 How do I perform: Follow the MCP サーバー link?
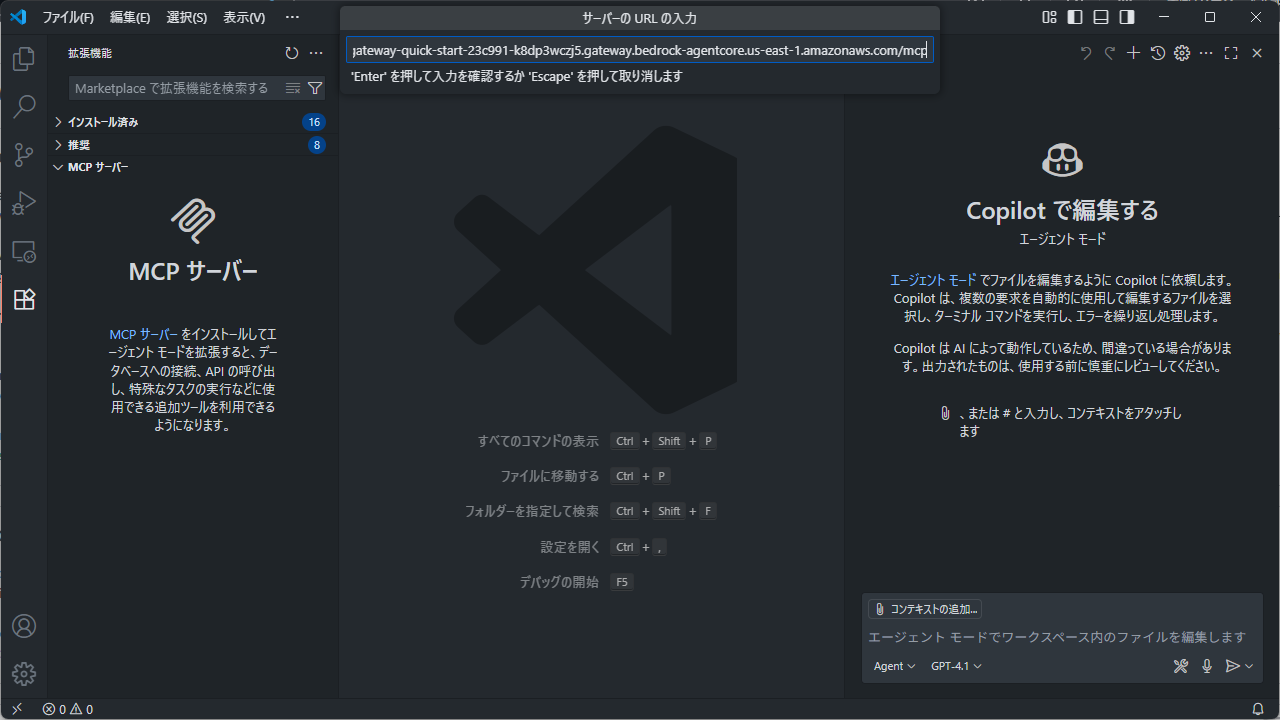[144, 334]
